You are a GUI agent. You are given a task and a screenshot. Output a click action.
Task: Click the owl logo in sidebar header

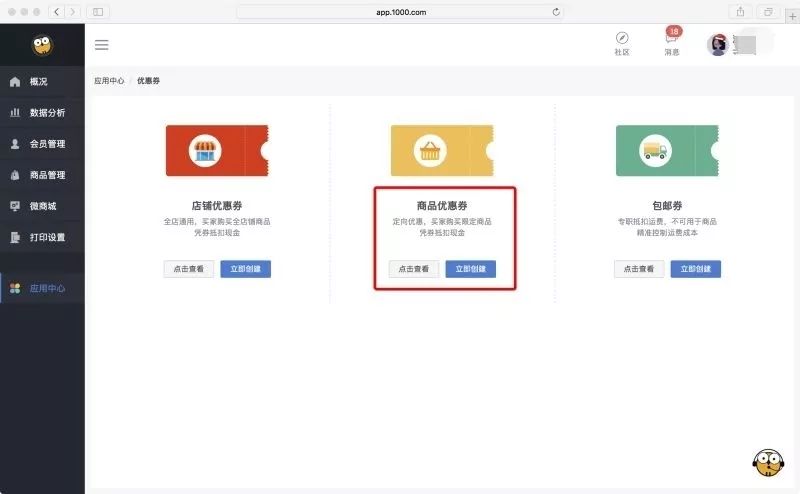click(42, 45)
